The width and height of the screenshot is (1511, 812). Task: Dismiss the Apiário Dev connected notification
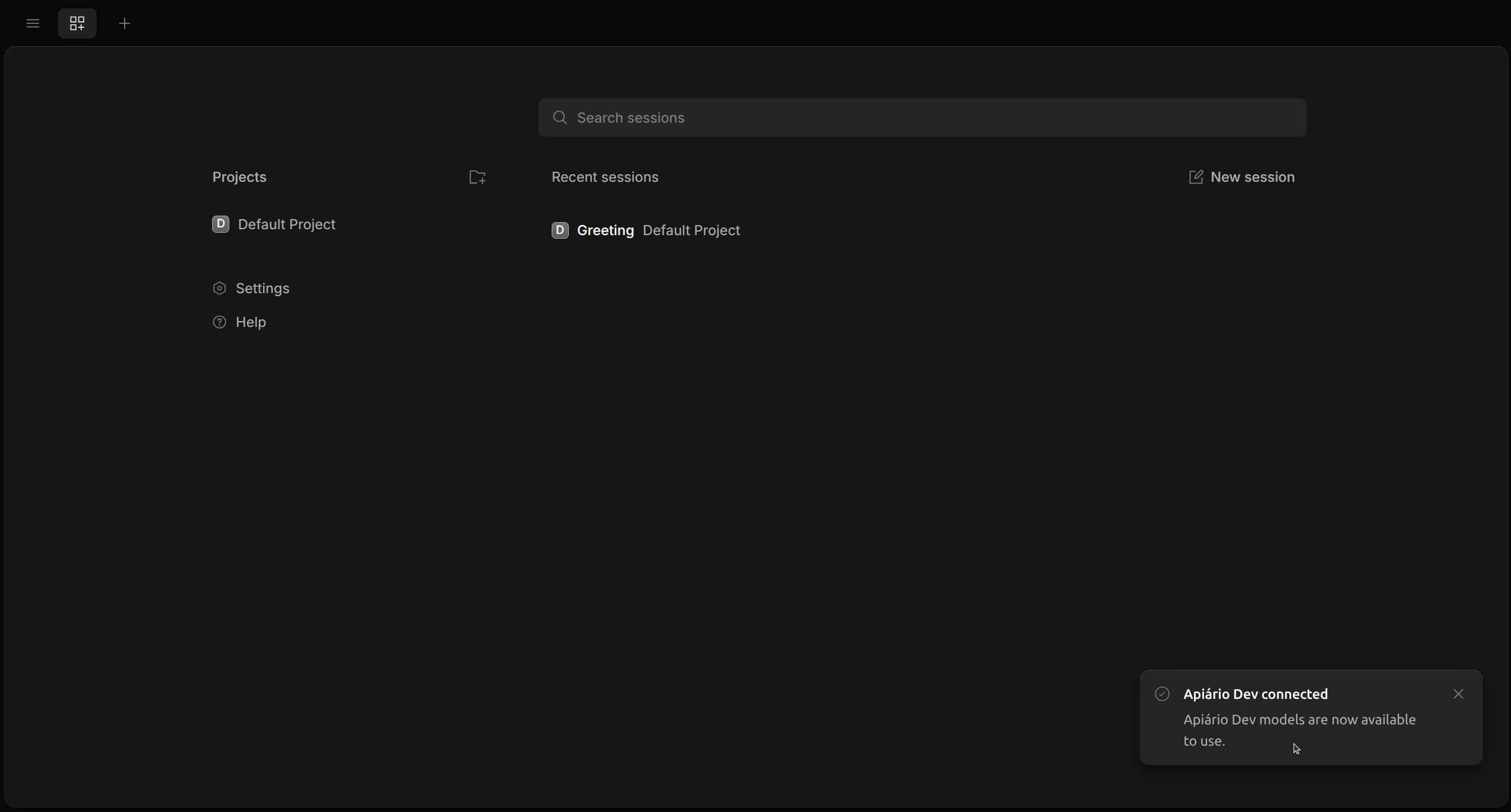point(1459,694)
